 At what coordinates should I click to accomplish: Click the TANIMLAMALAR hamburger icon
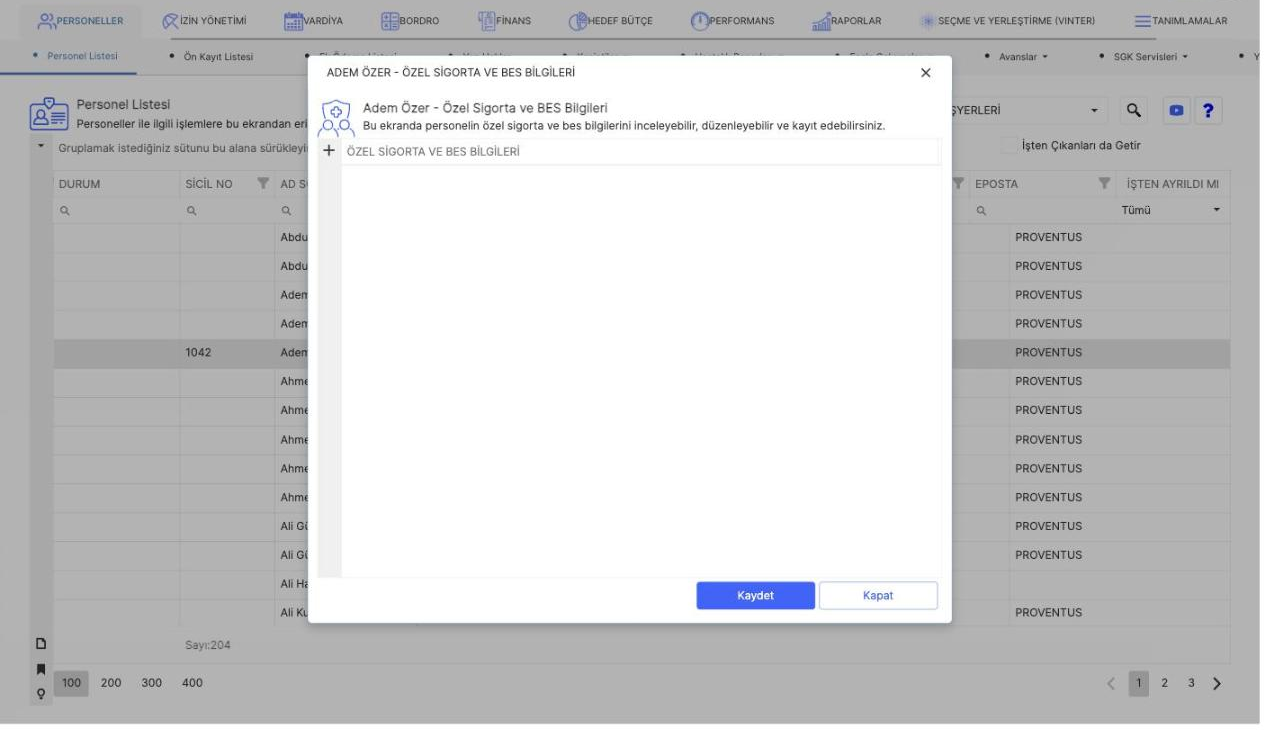point(1143,21)
